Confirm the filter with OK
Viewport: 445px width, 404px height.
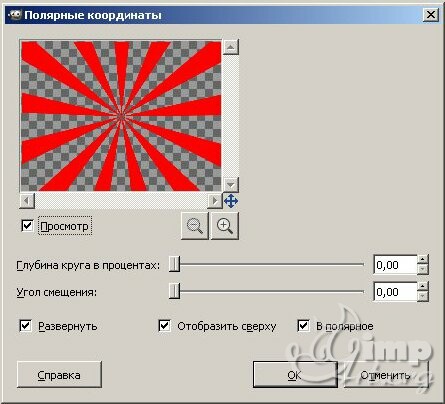295,375
